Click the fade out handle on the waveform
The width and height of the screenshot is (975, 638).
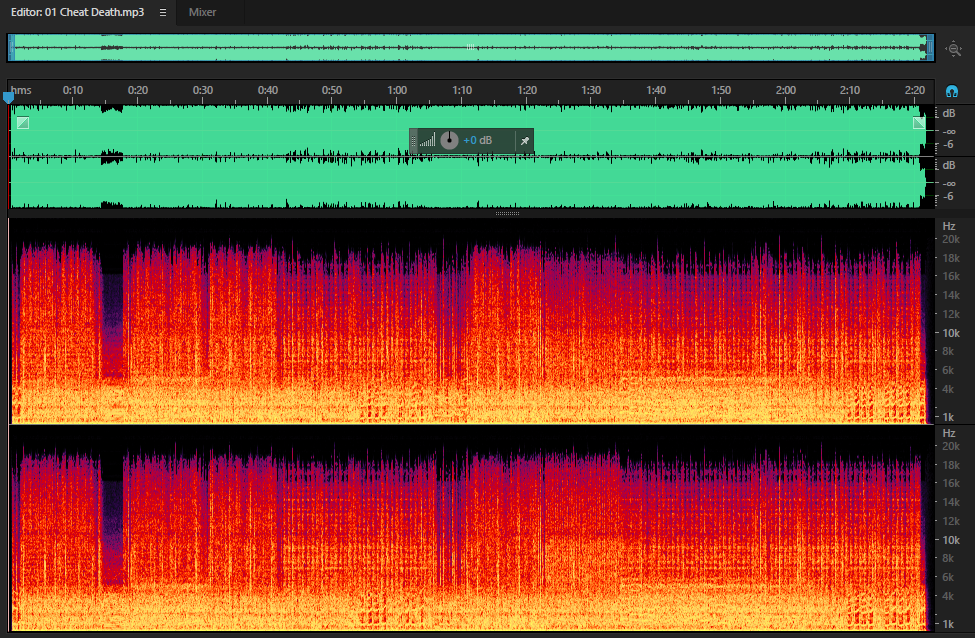[918, 123]
